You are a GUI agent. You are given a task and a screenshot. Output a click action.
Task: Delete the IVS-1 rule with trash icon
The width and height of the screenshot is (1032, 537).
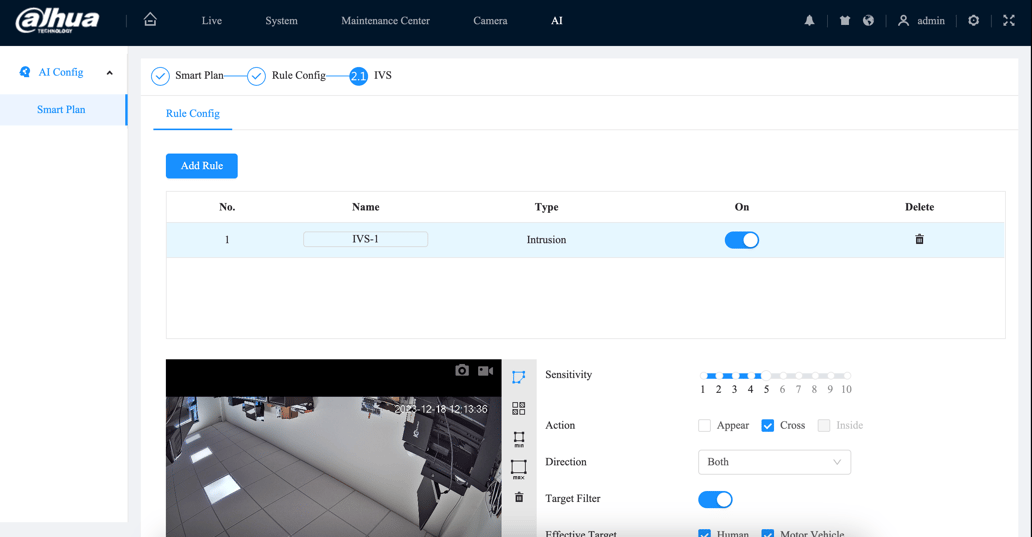pos(919,240)
